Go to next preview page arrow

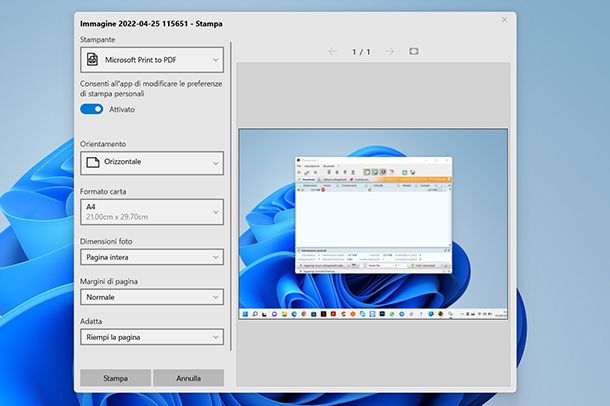click(x=389, y=51)
